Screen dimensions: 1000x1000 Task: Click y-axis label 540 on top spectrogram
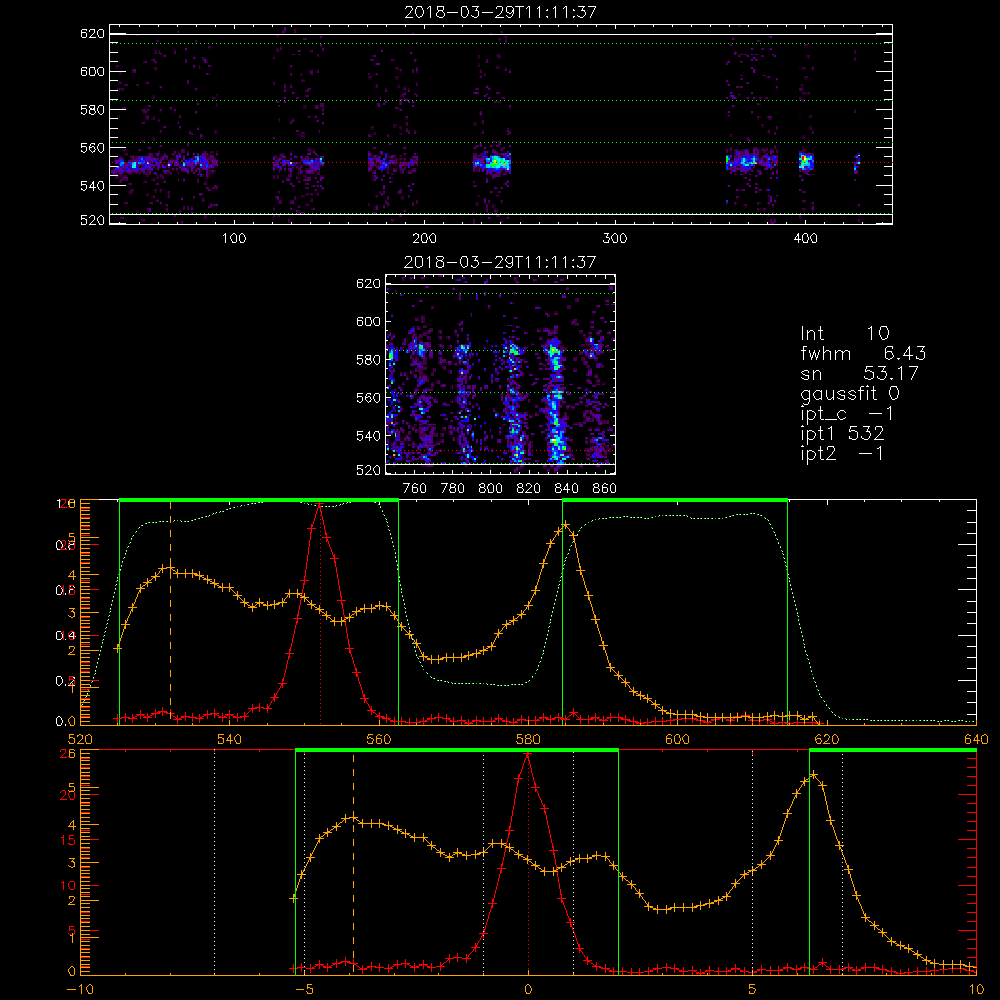92,186
